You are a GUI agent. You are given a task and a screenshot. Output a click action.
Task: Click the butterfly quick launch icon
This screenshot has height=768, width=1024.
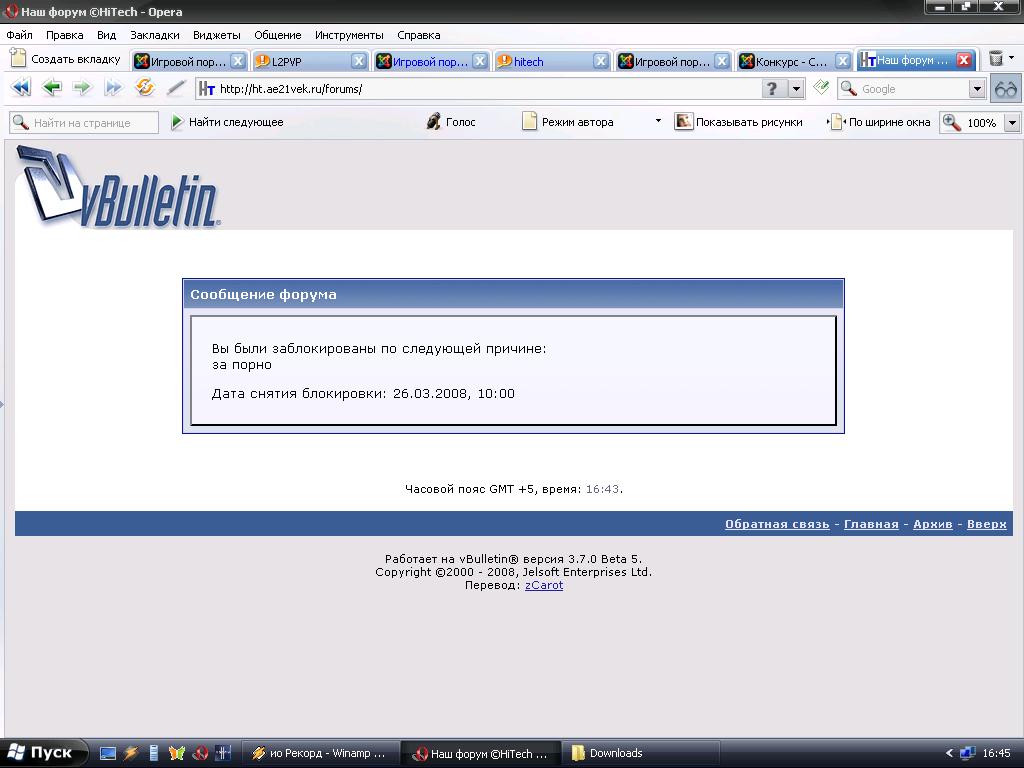[x=177, y=754]
